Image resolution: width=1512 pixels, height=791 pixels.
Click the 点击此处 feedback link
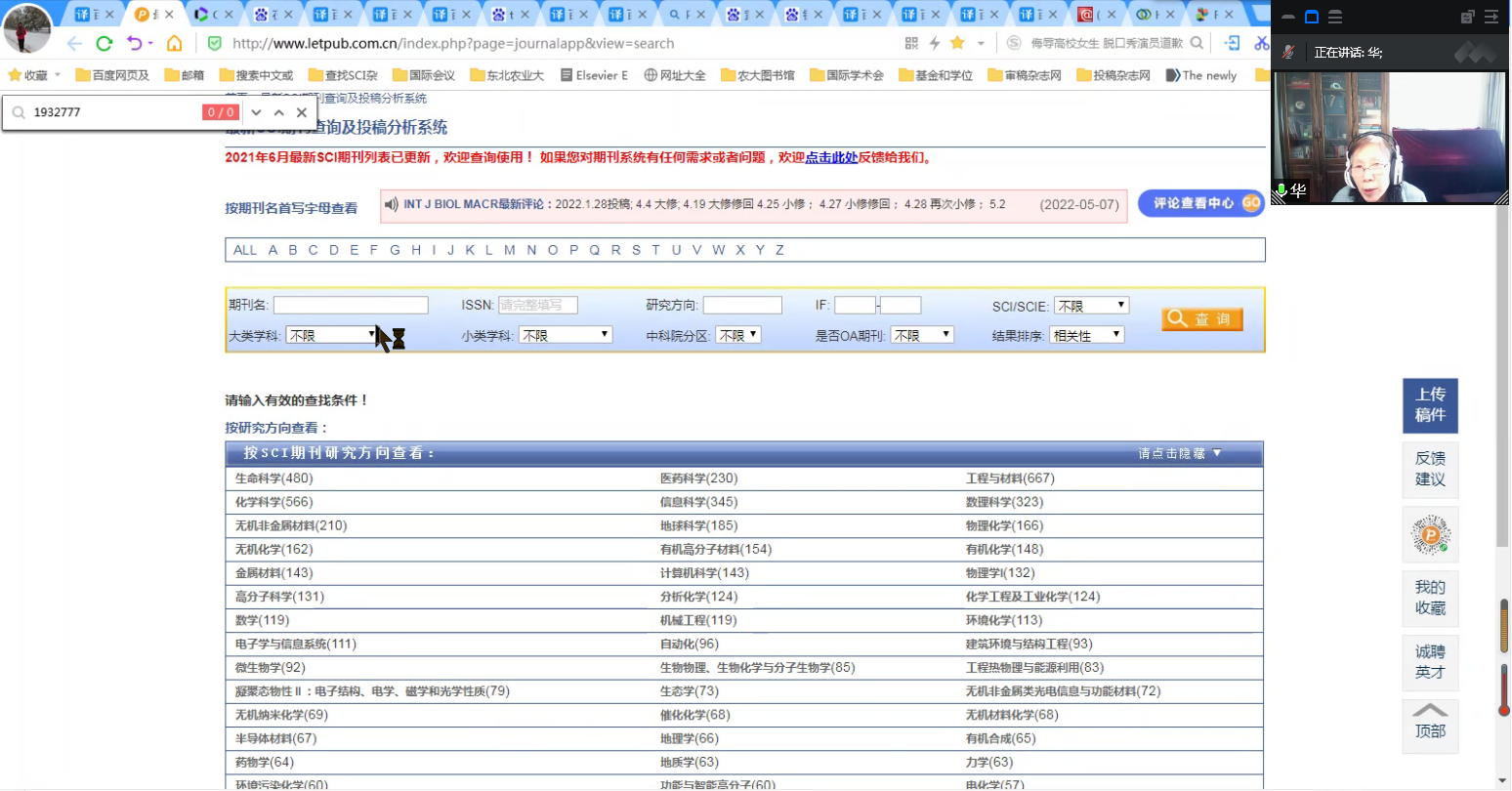(831, 157)
